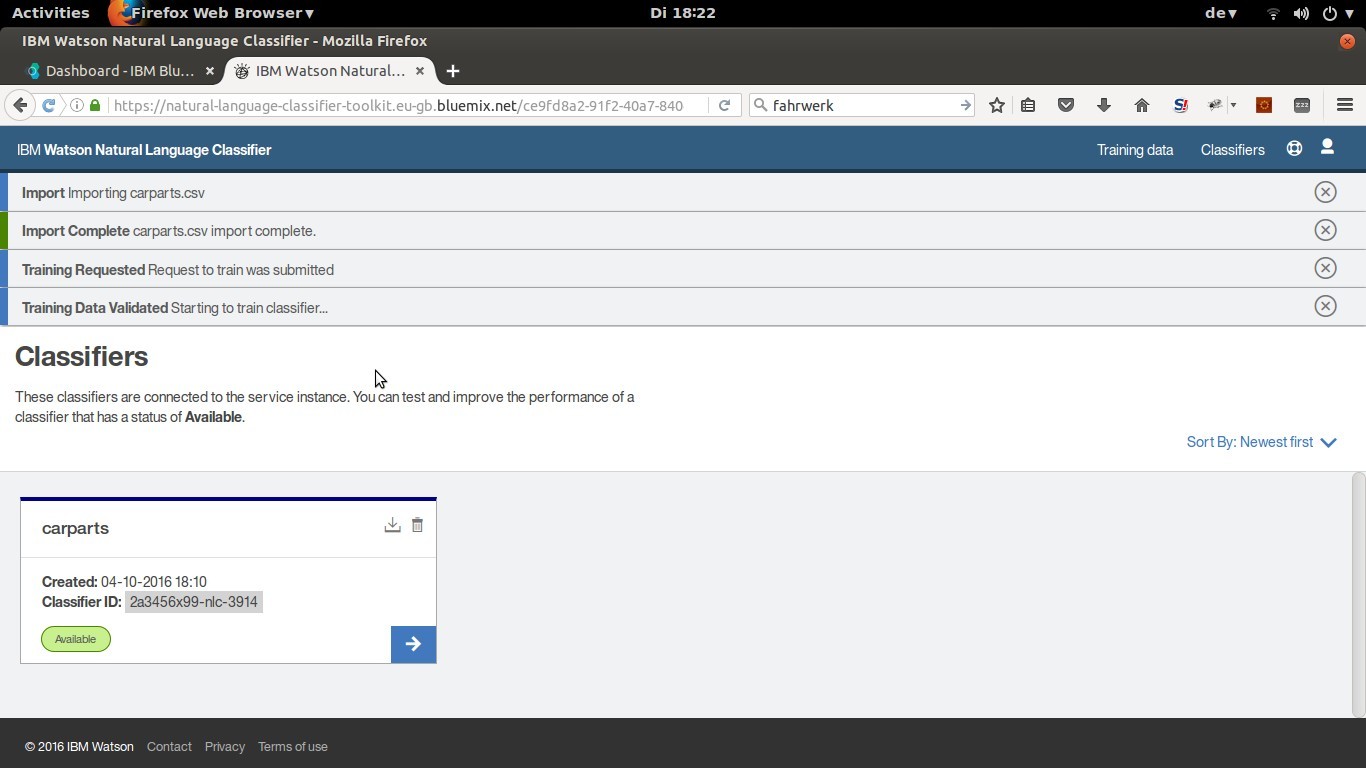Click the Classifiers page heading

[x=81, y=357]
